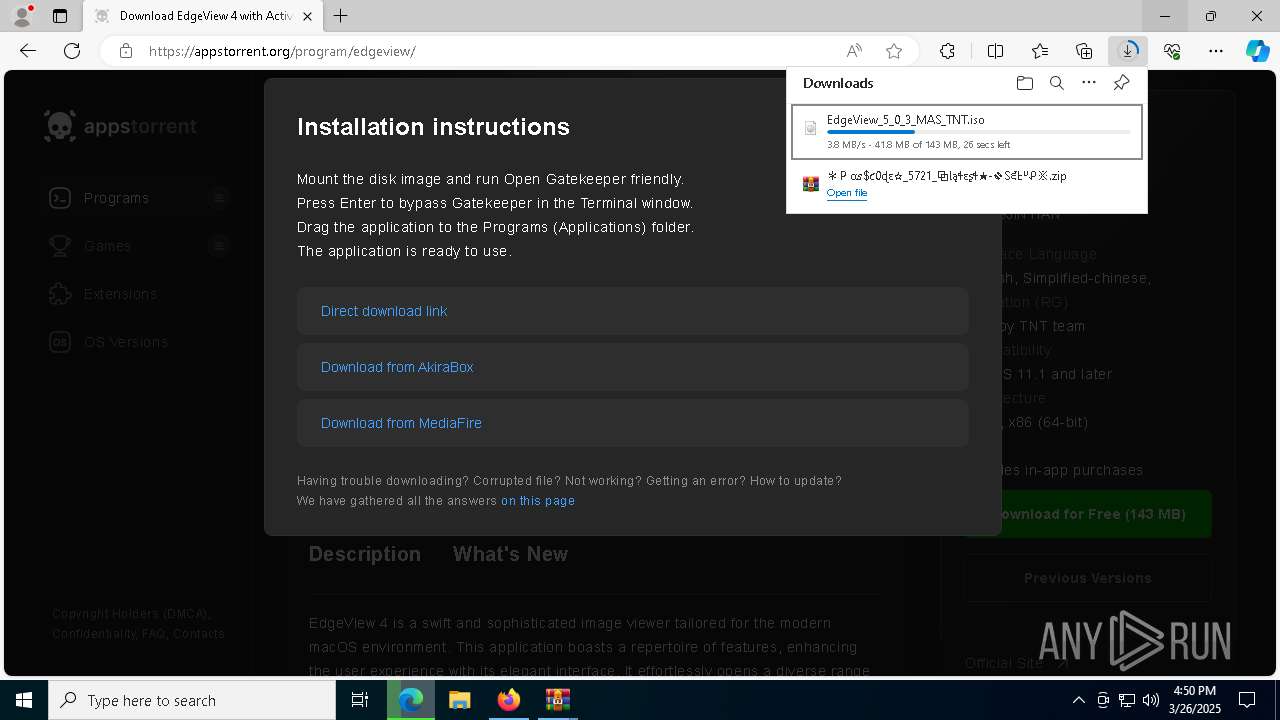The height and width of the screenshot is (720, 1280).
Task: Open Windows Start menu
Action: 24,700
